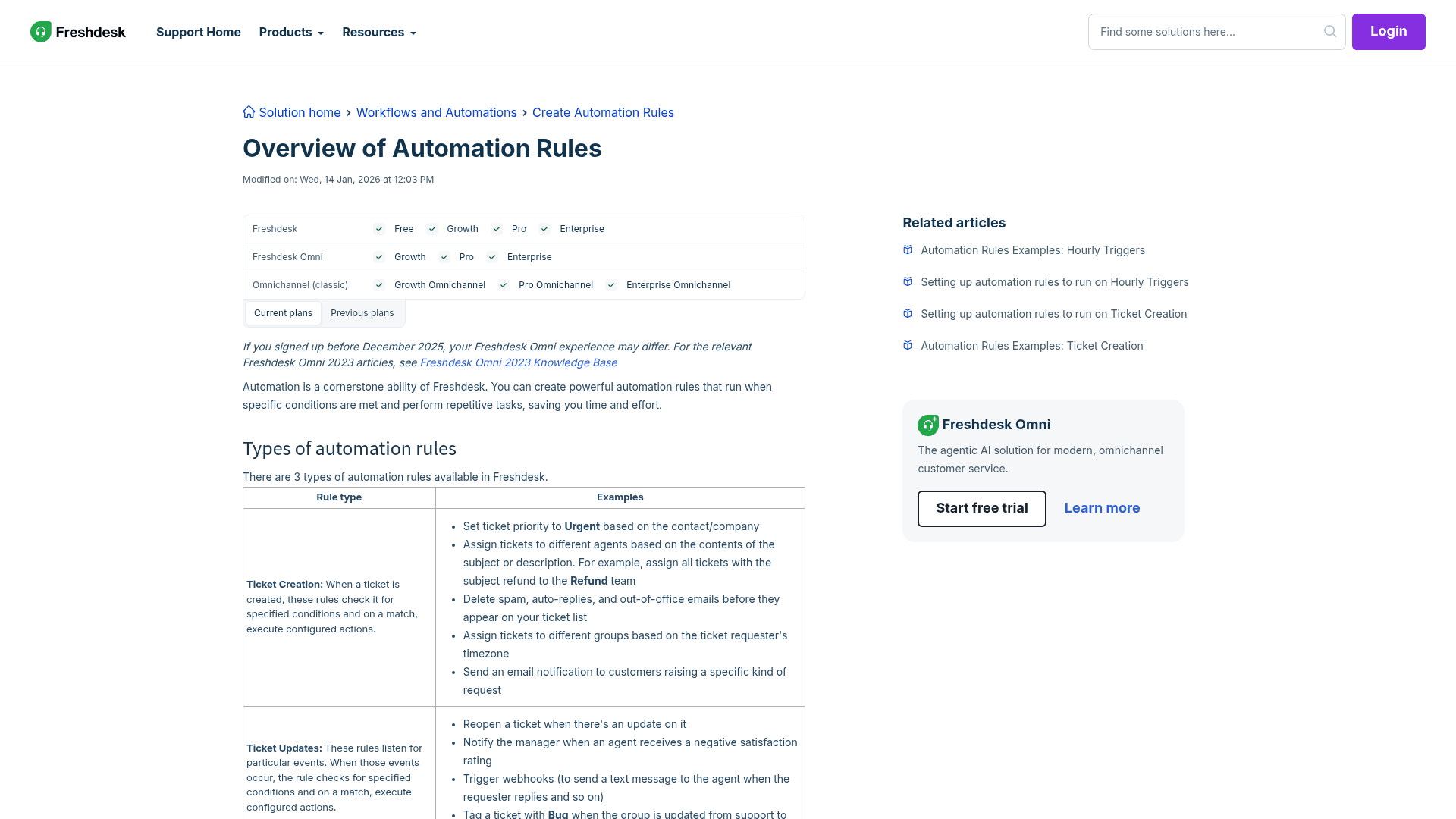Click the Rule type table header
Viewport: 1456px width, 819px height.
(x=339, y=497)
